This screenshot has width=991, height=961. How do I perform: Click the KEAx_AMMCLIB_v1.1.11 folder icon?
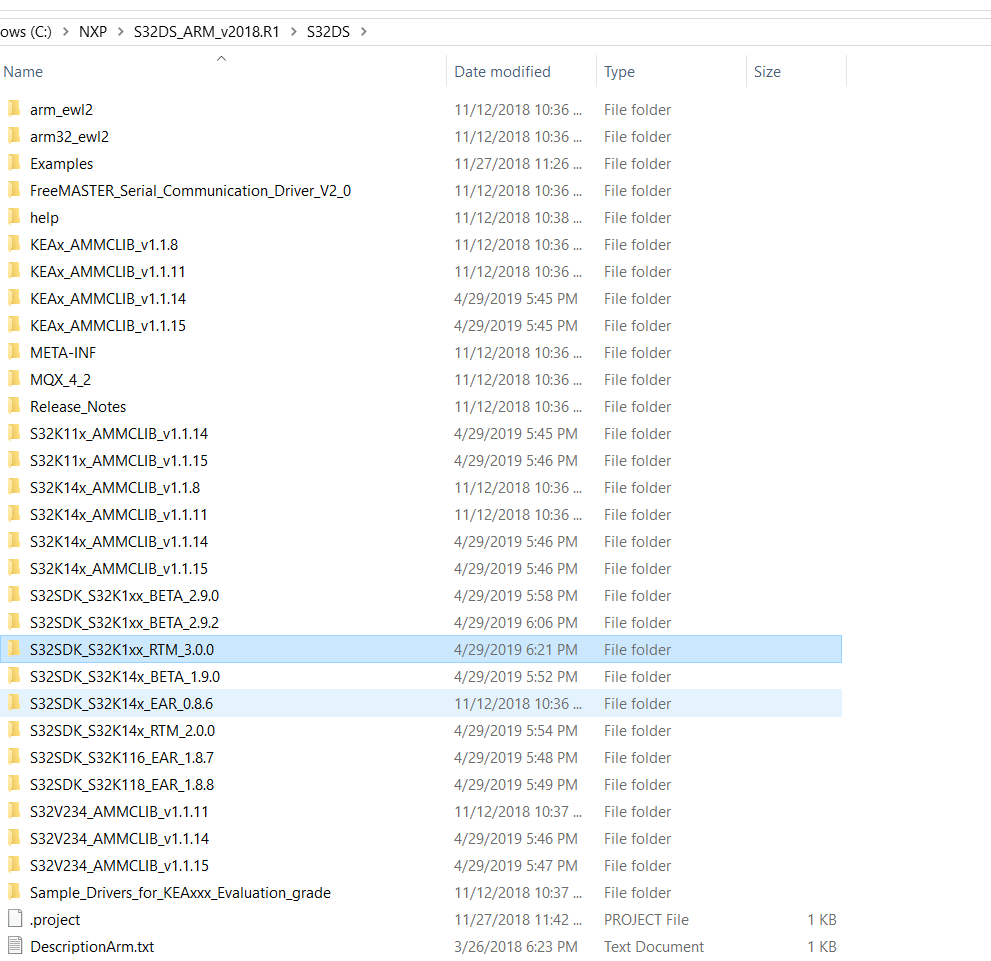pyautogui.click(x=15, y=271)
